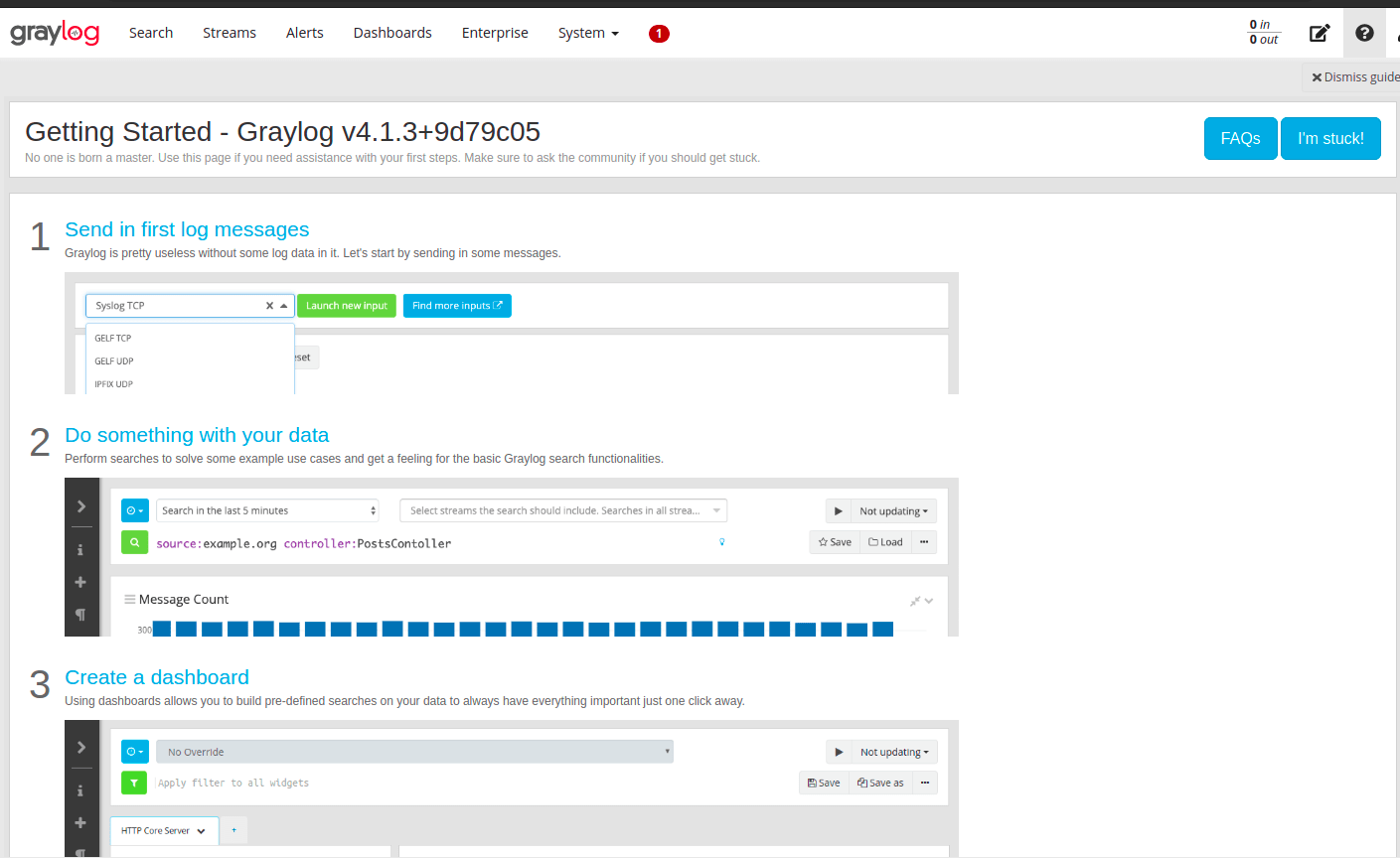Open the help question mark icon
Screen dimensions: 1400x858
(x=1364, y=32)
